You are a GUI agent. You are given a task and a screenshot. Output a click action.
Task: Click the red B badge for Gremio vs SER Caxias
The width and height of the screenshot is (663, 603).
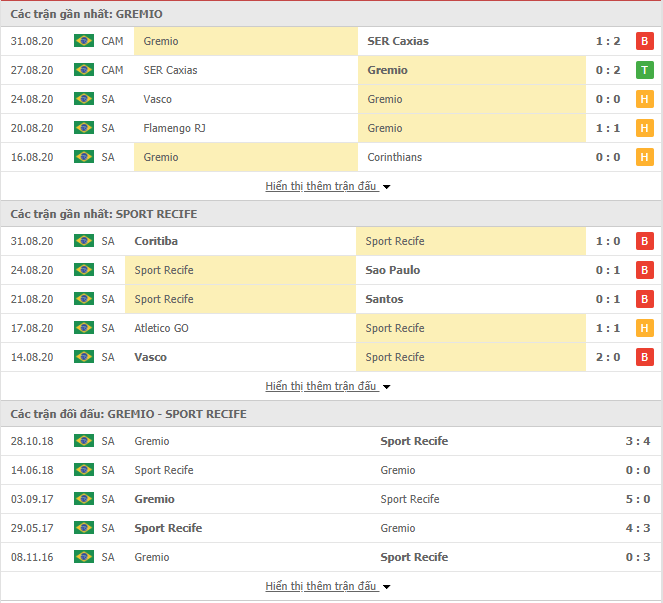tap(644, 41)
